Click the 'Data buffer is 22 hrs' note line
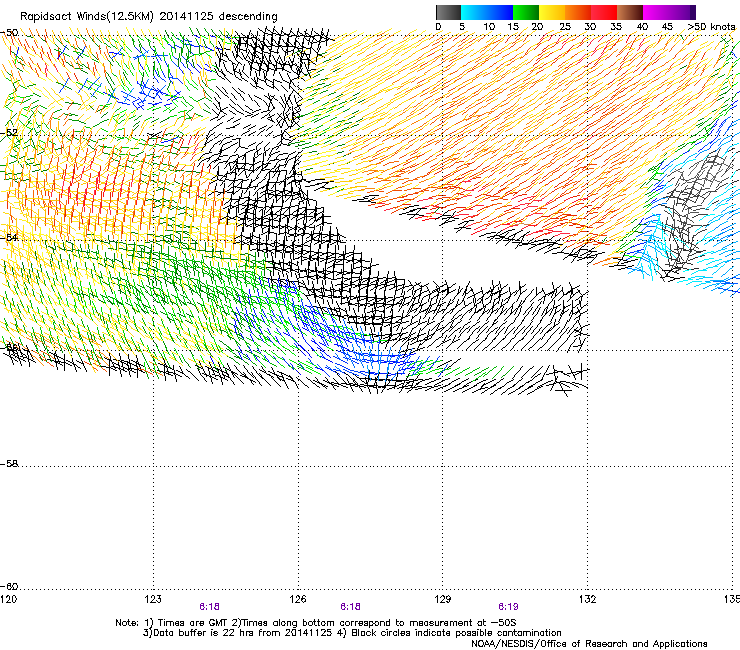Viewport: 740px width, 650px height. (352, 633)
